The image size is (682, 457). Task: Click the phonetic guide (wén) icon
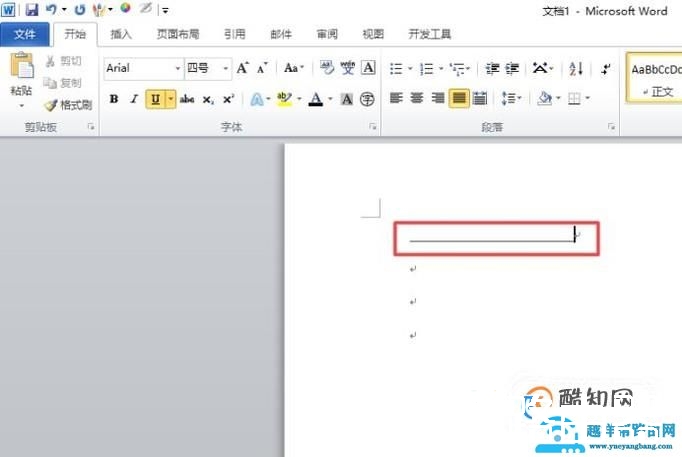pos(348,68)
